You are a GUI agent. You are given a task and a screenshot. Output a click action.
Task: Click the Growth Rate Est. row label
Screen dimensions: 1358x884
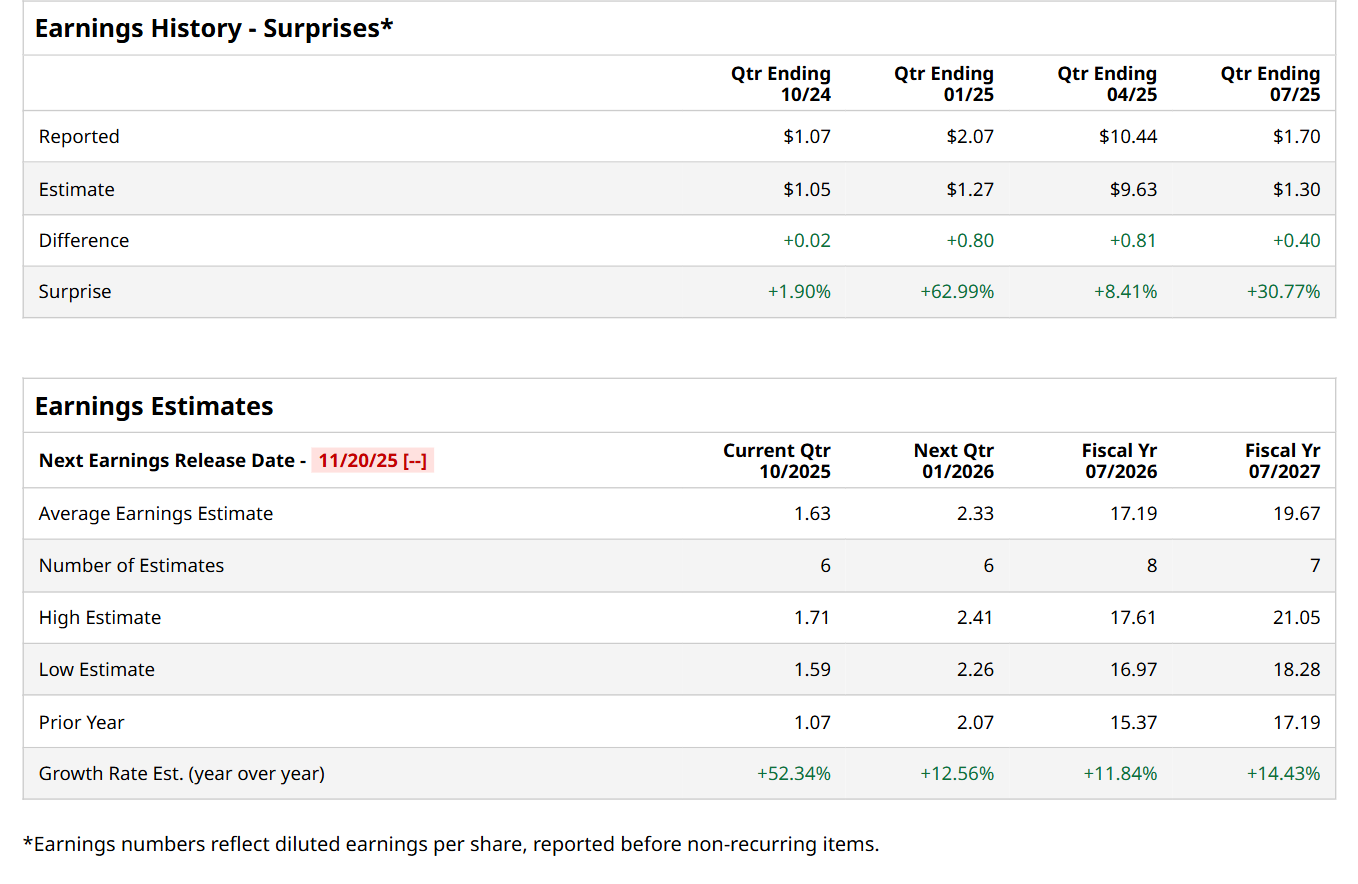click(181, 774)
